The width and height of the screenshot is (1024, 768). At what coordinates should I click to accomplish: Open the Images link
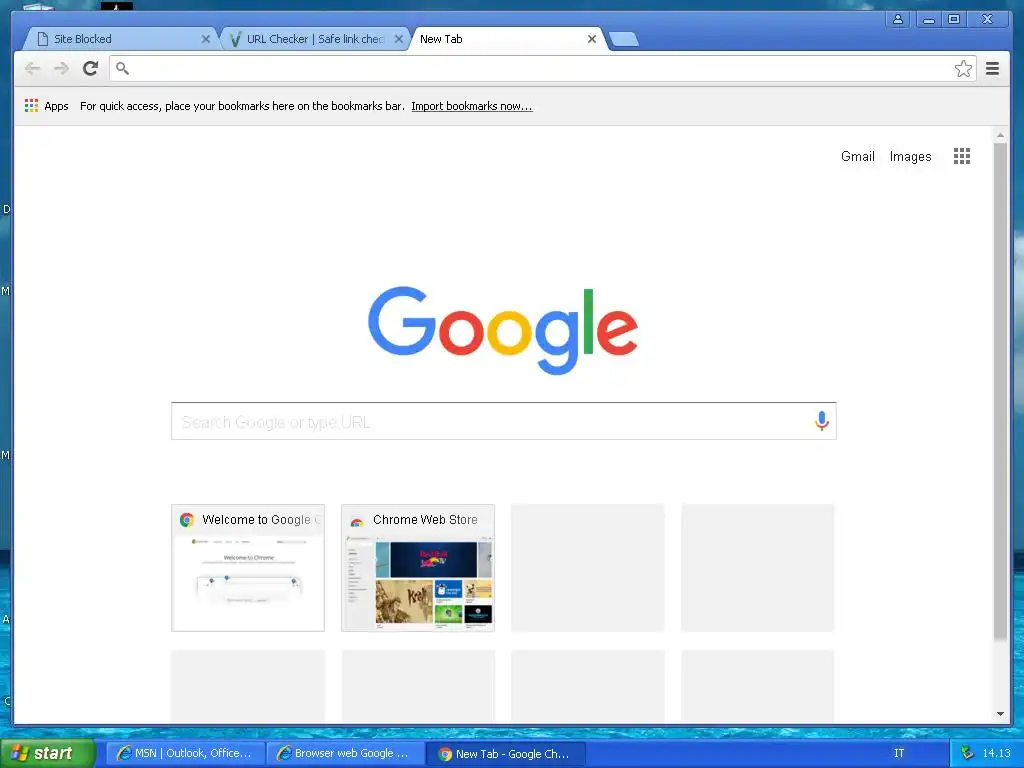coord(910,157)
